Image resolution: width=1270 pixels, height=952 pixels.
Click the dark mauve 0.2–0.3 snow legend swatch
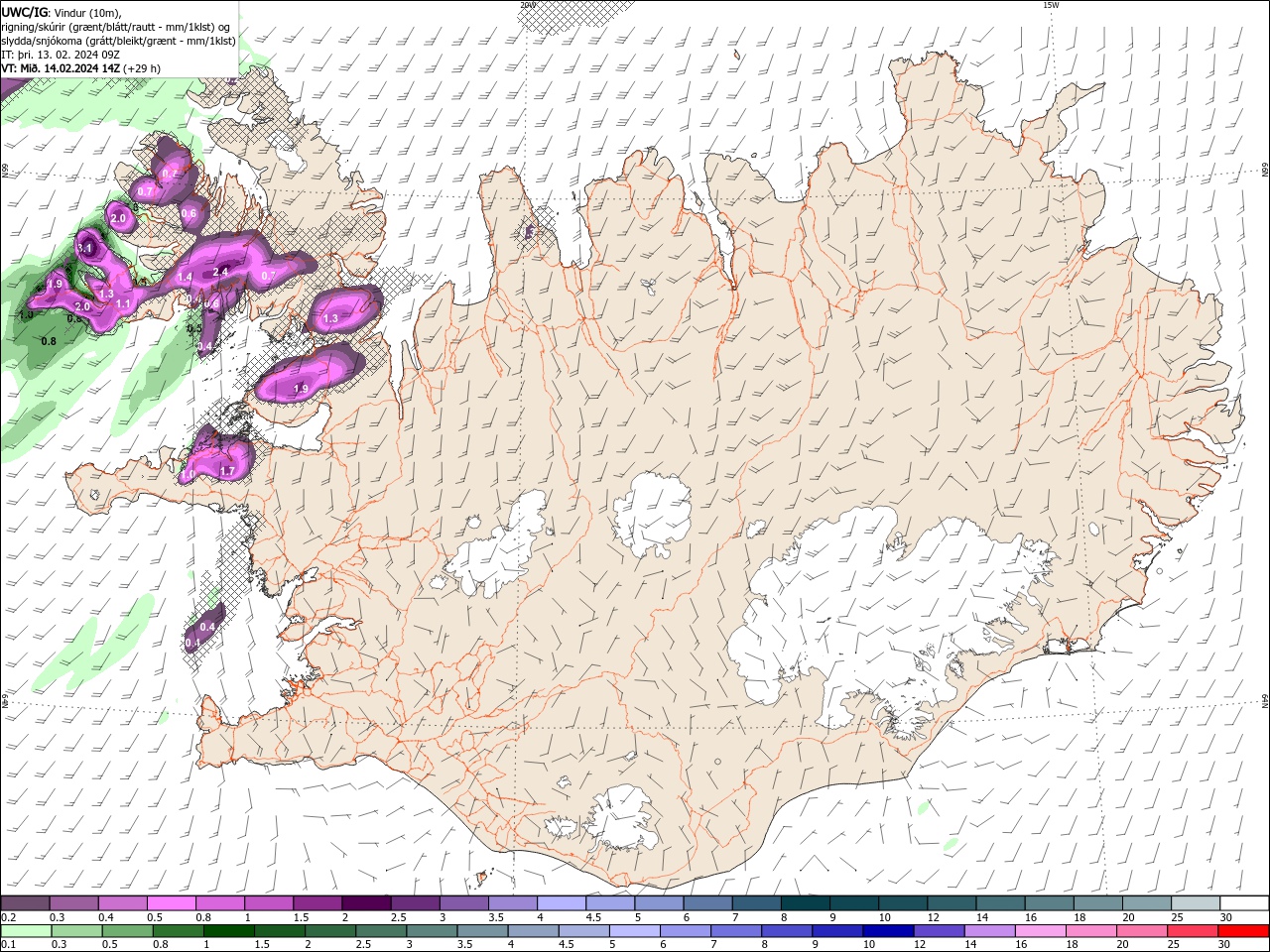click(x=25, y=902)
